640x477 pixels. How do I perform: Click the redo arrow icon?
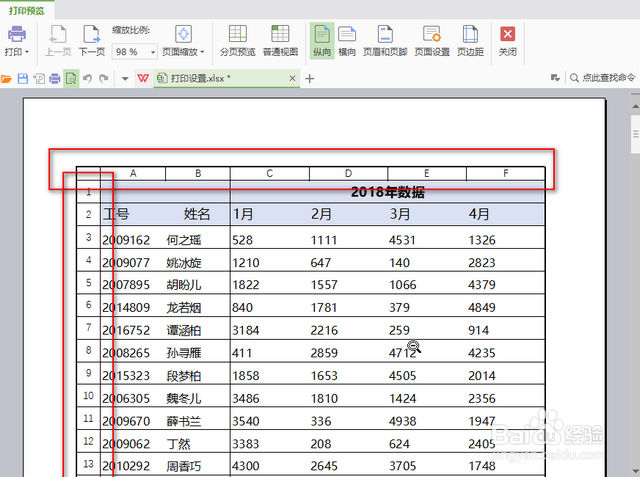tap(104, 78)
